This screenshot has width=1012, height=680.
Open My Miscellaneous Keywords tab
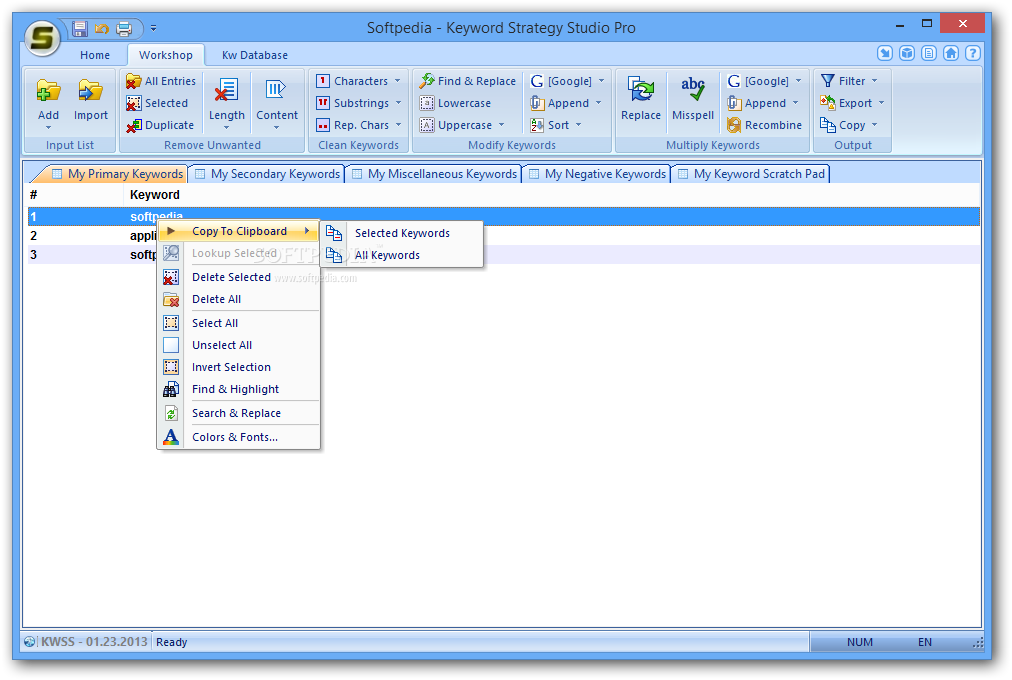pos(435,174)
